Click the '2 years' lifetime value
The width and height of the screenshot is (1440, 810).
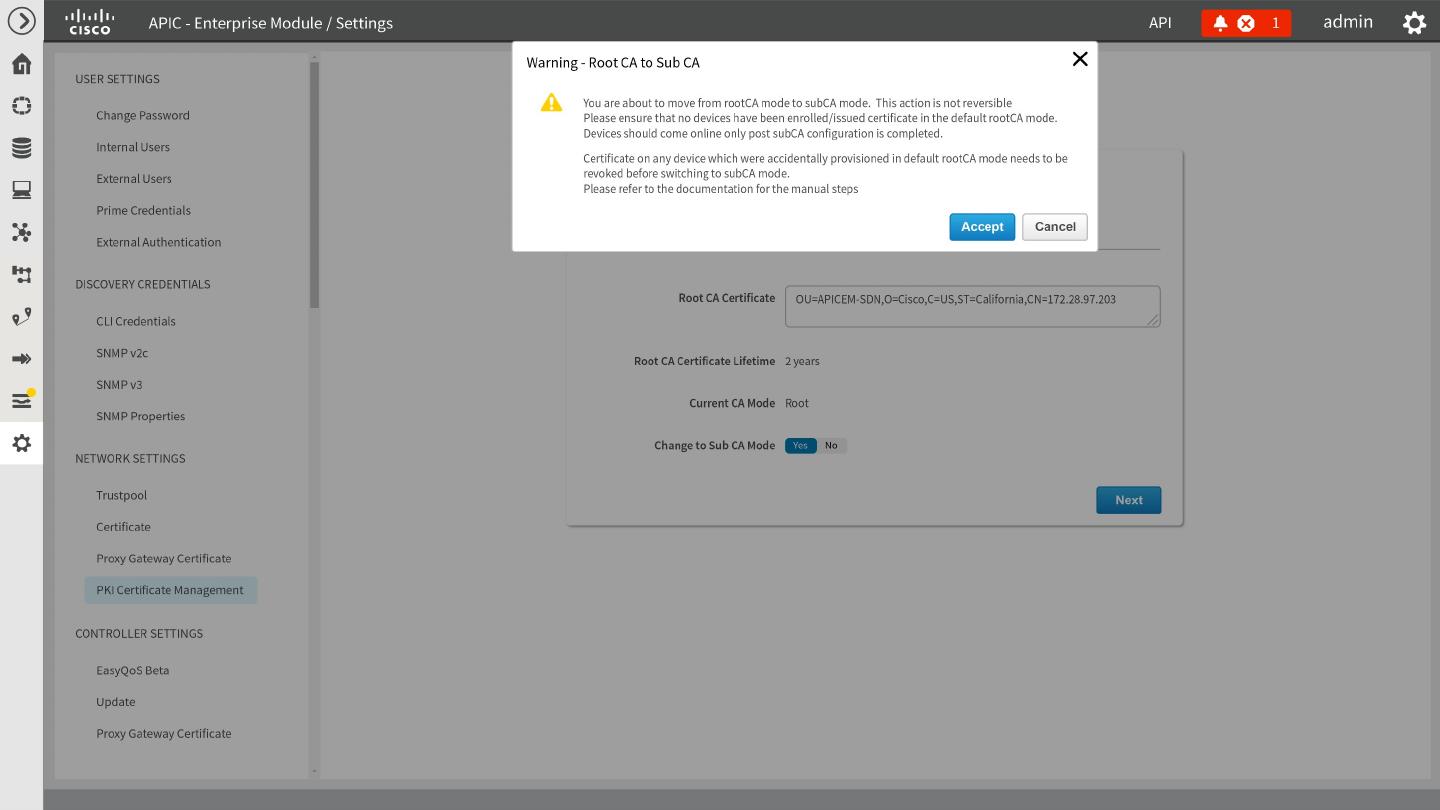(x=802, y=361)
